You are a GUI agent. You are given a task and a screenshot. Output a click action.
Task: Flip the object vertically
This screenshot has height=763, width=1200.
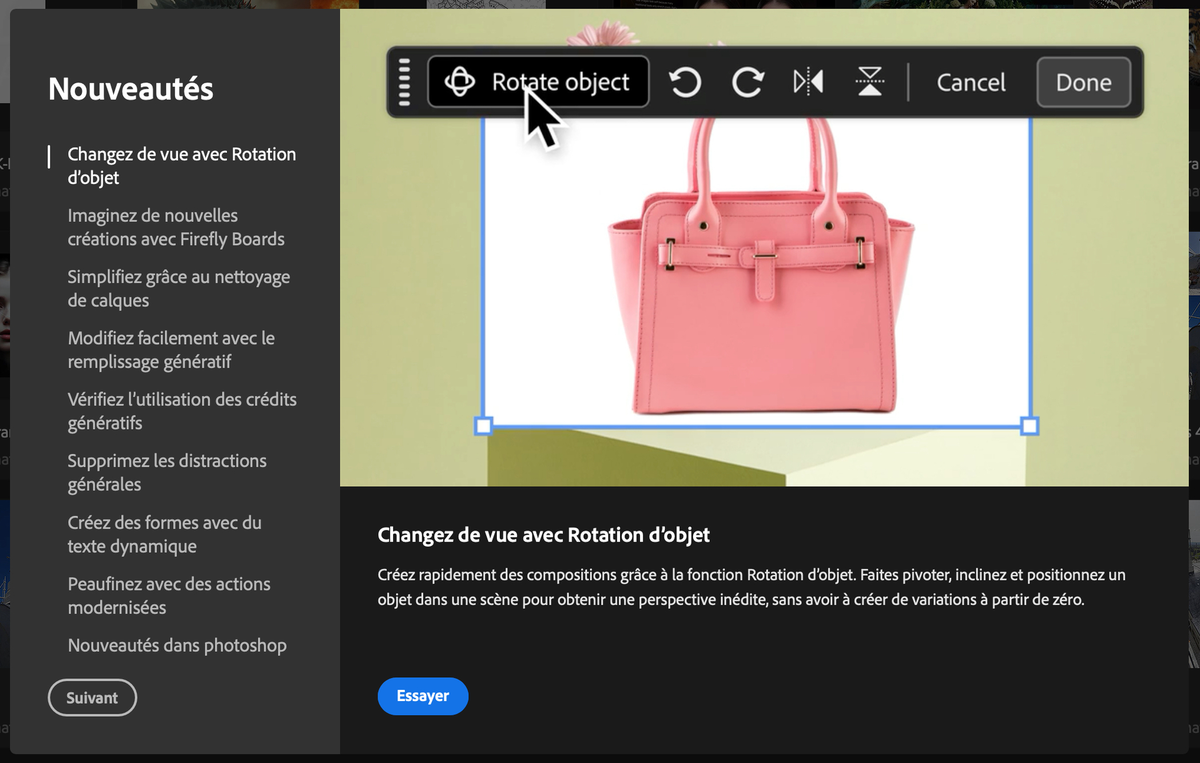(x=869, y=82)
